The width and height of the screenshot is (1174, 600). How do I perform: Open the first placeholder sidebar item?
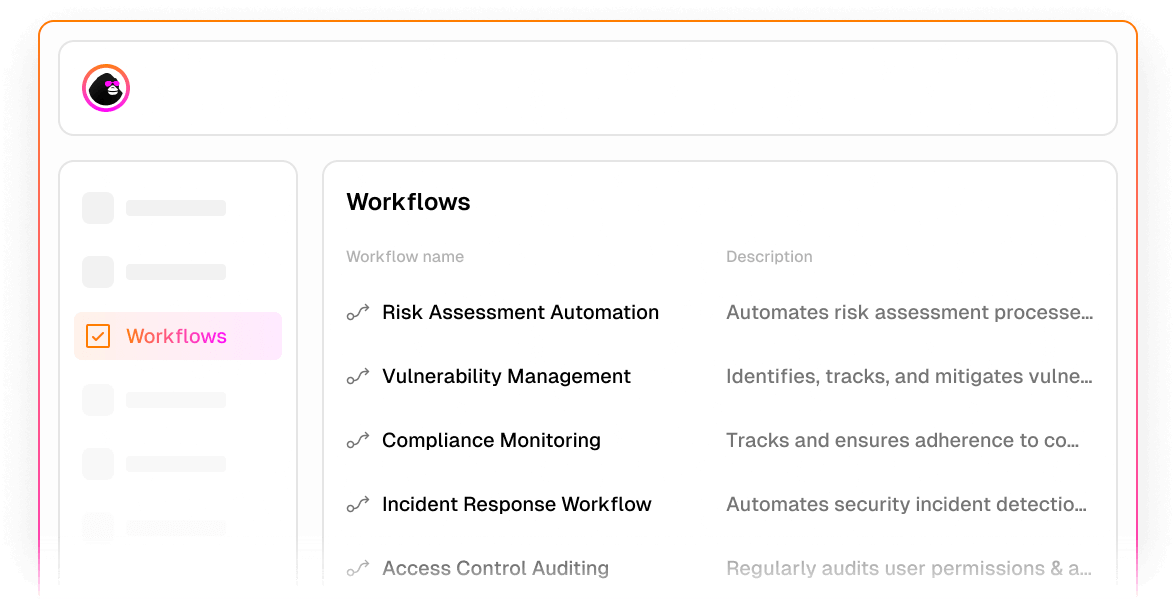click(x=154, y=208)
